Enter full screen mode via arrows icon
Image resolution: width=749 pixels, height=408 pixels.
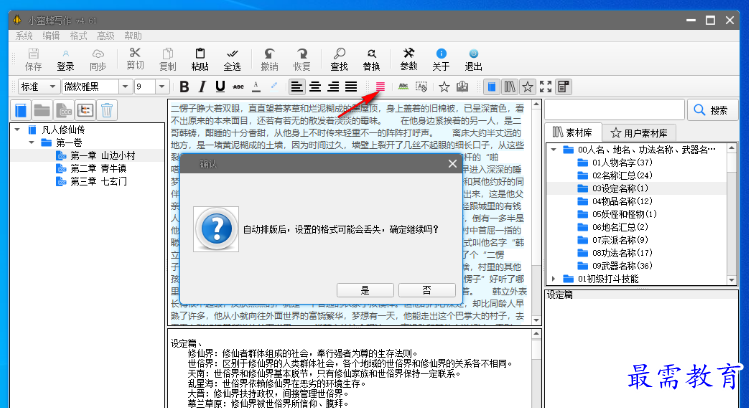point(546,86)
